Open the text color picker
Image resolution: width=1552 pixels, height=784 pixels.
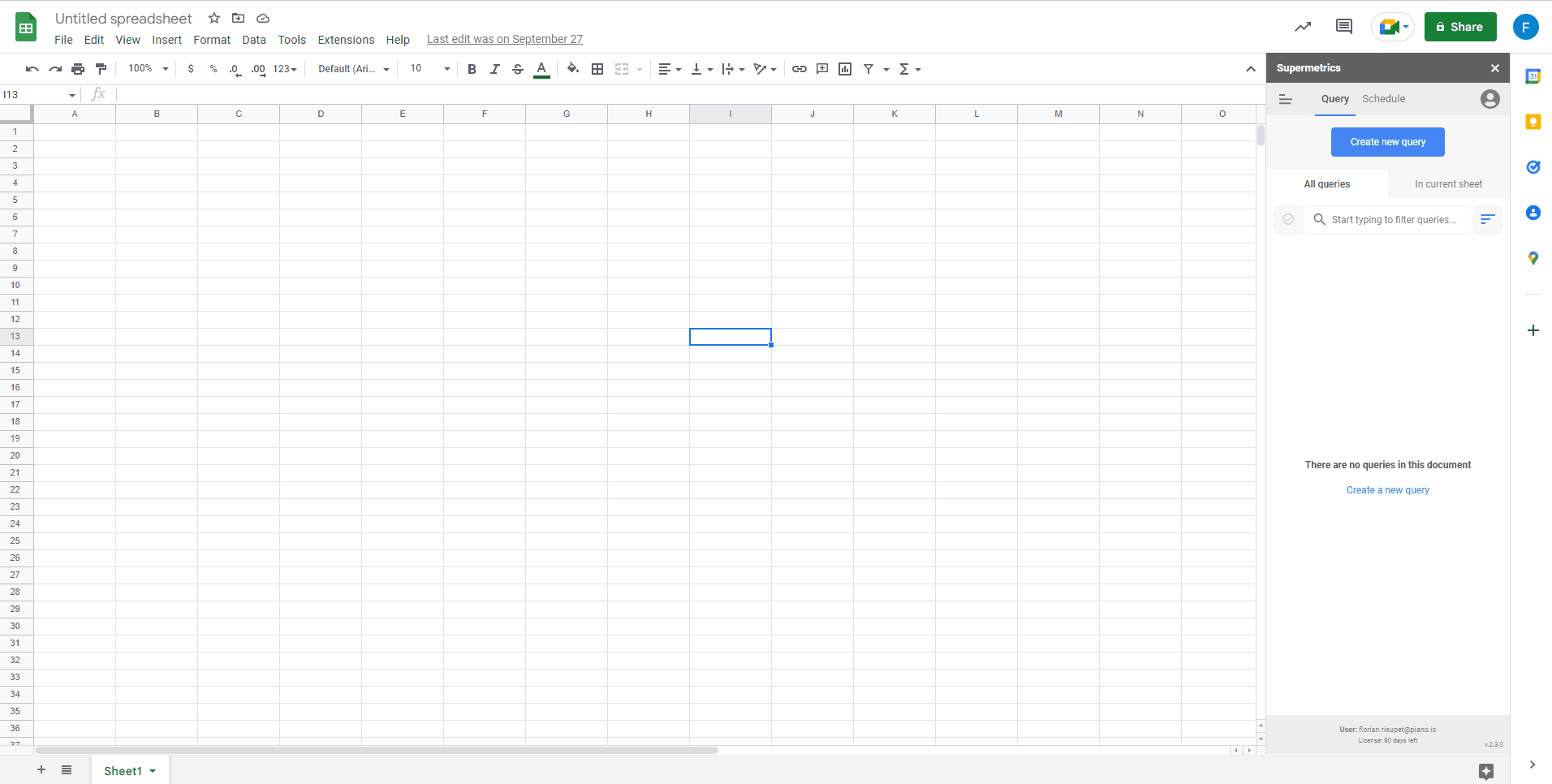pos(541,69)
